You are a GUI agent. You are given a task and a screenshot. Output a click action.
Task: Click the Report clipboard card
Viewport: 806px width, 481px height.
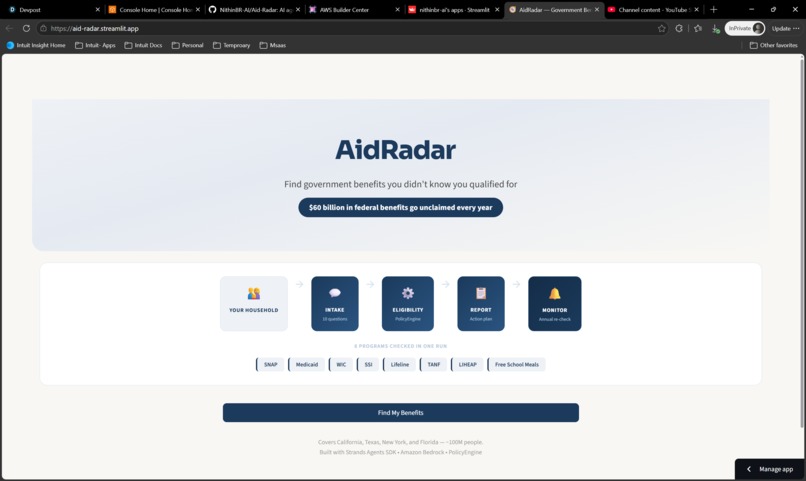point(481,304)
